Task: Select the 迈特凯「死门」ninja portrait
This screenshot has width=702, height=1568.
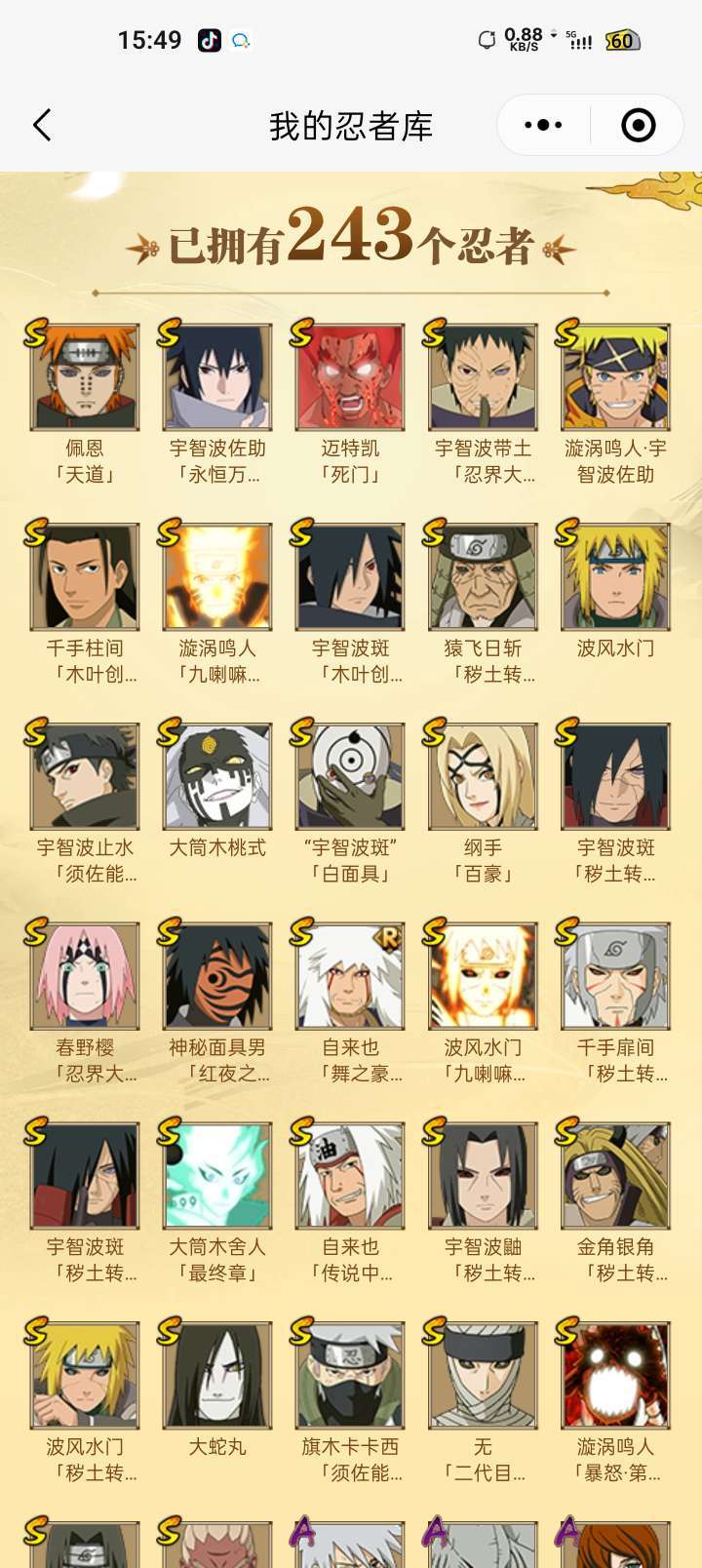Action: pos(350,378)
